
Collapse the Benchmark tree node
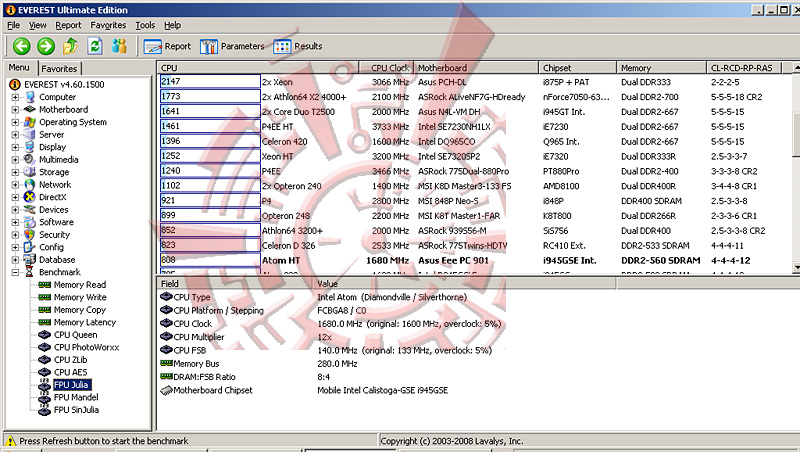click(x=15, y=272)
